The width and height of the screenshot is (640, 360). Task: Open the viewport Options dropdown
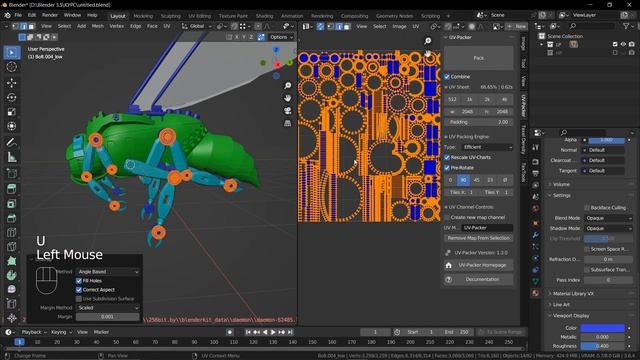coord(281,37)
